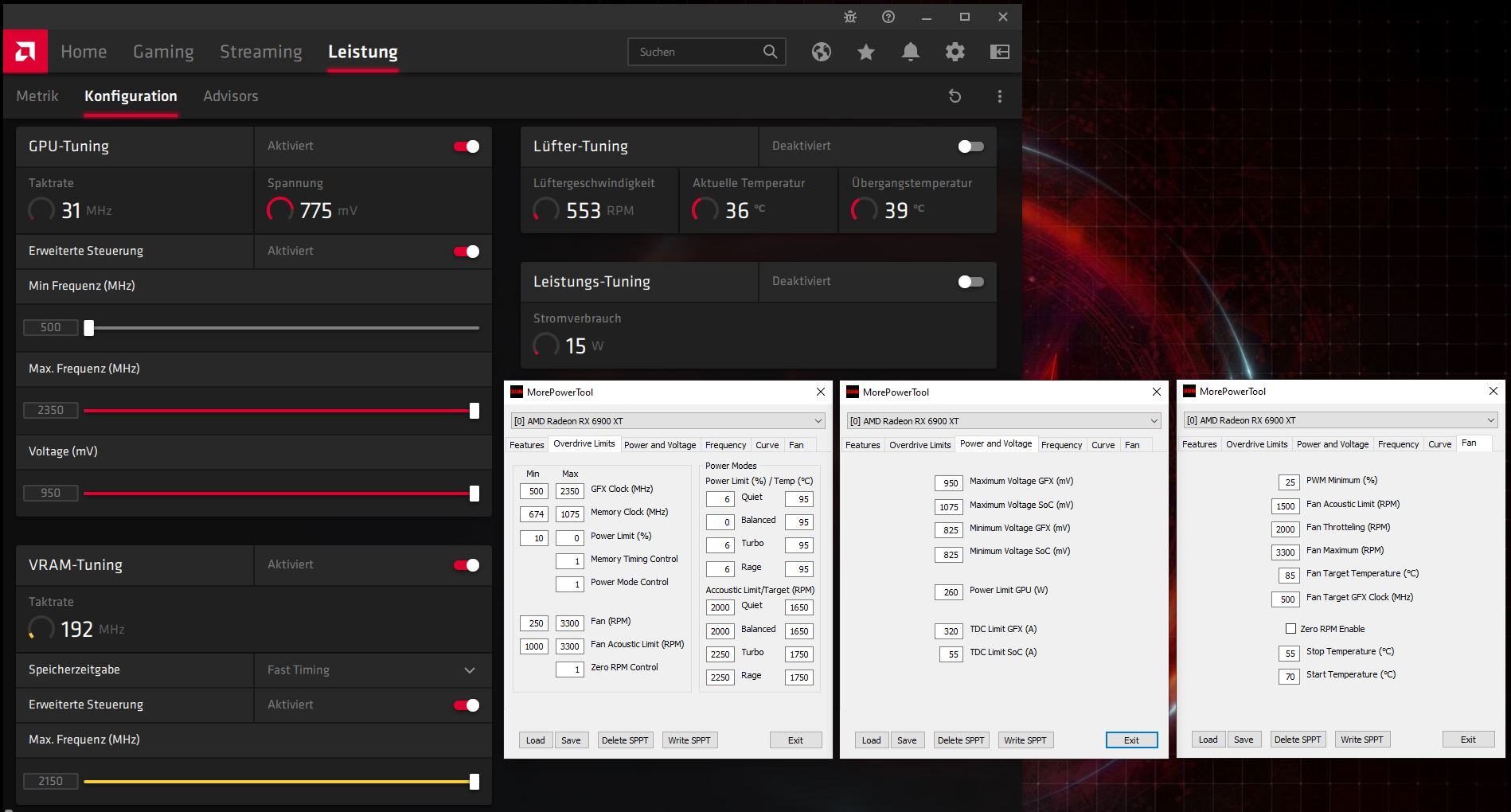The height and width of the screenshot is (812, 1511).
Task: Open the settings gear icon
Action: pyautogui.click(x=955, y=52)
